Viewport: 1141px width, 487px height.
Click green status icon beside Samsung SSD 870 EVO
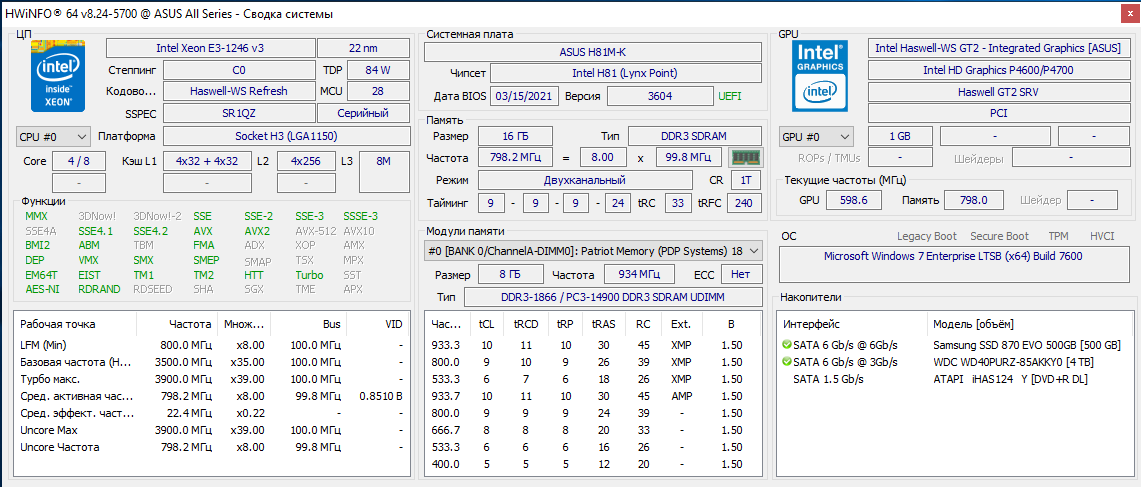(x=787, y=345)
